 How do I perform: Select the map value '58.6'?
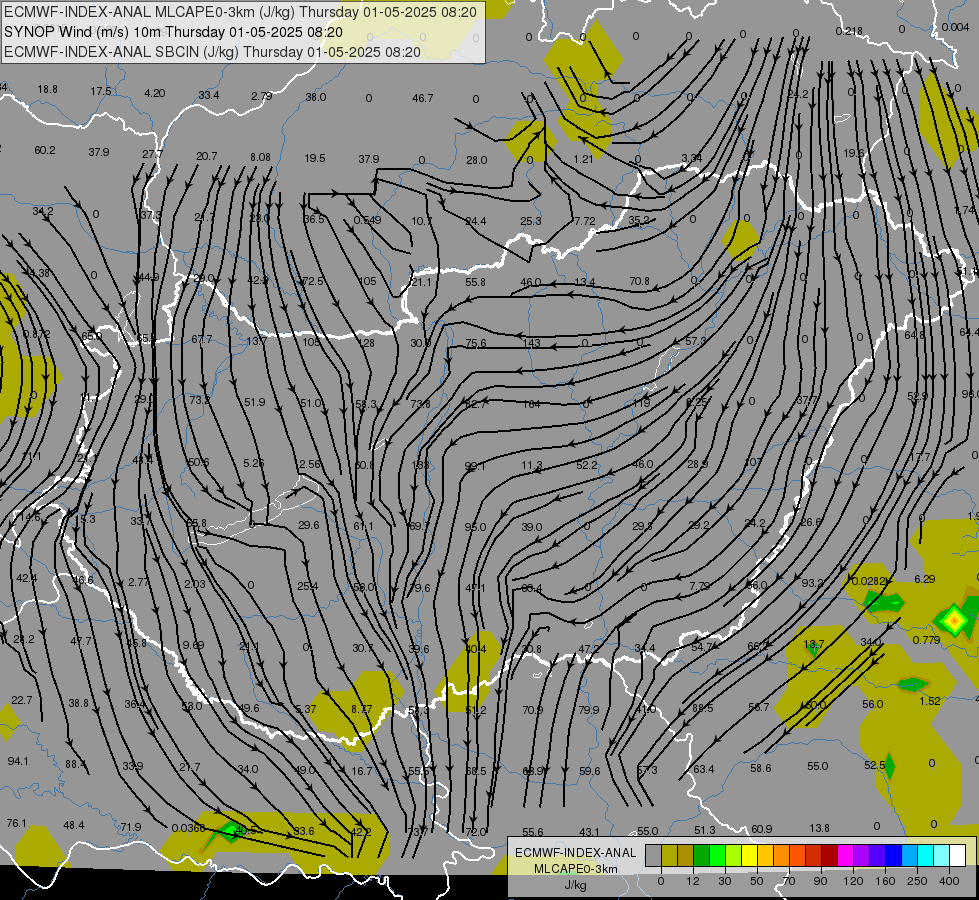760,768
